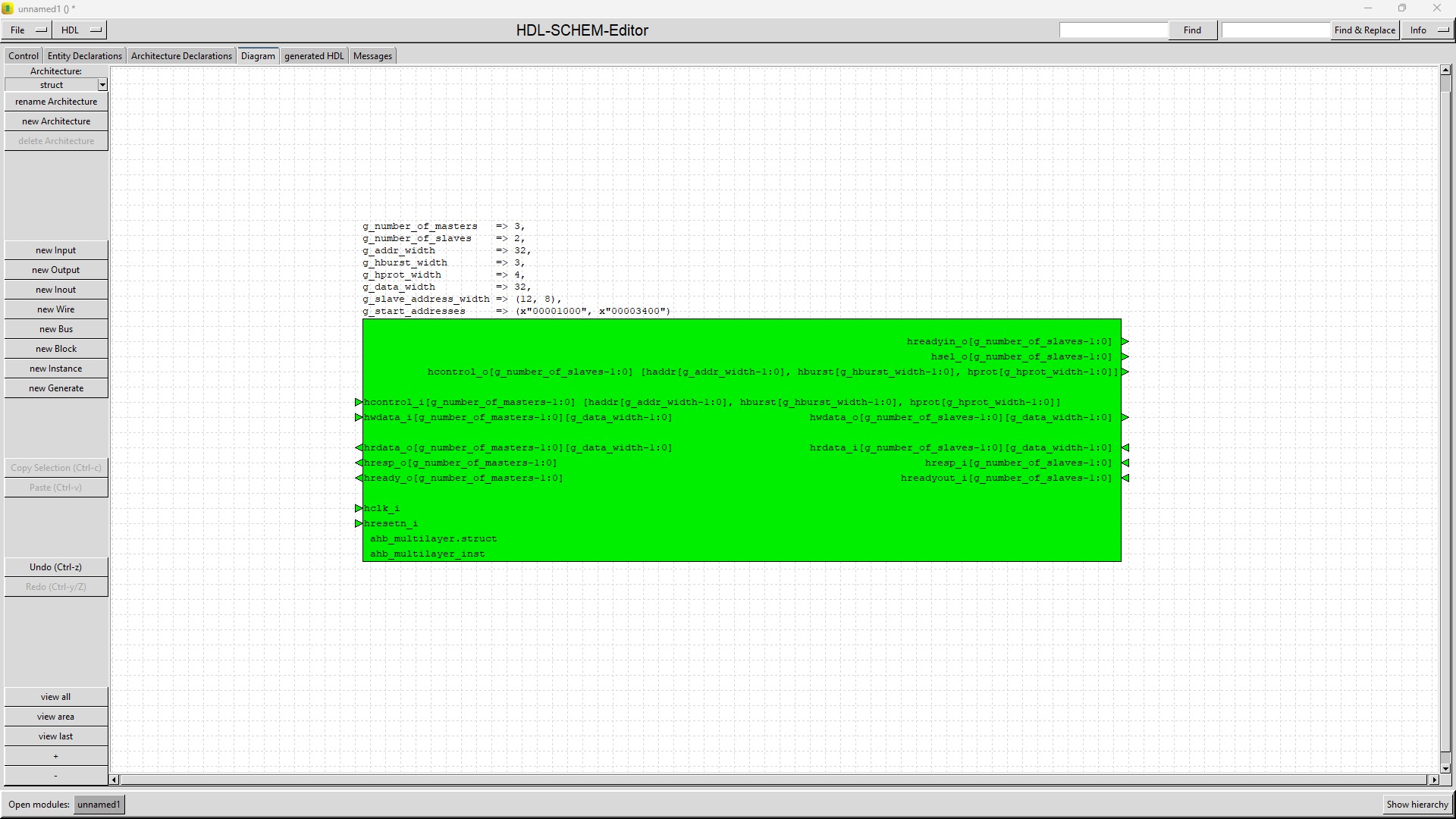This screenshot has width=1456, height=819.
Task: Click the hwdata_i input port triangle
Action: 359,417
